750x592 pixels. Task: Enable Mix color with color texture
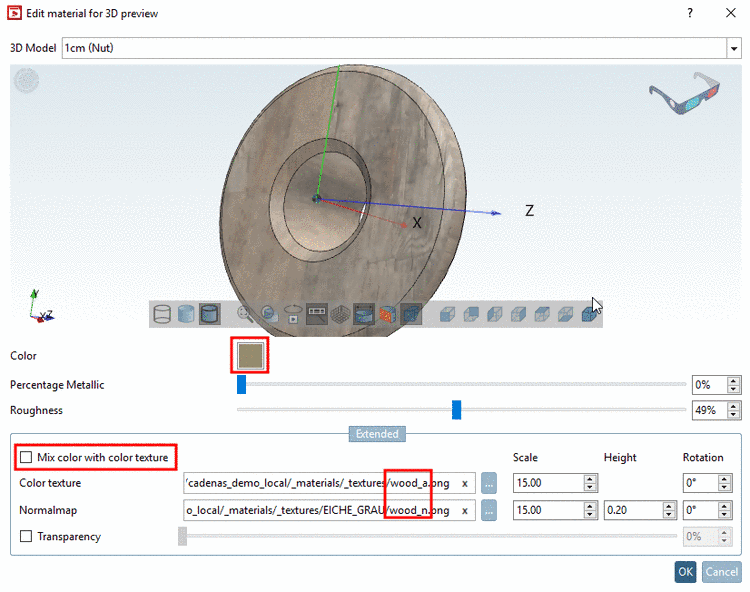pos(26,457)
